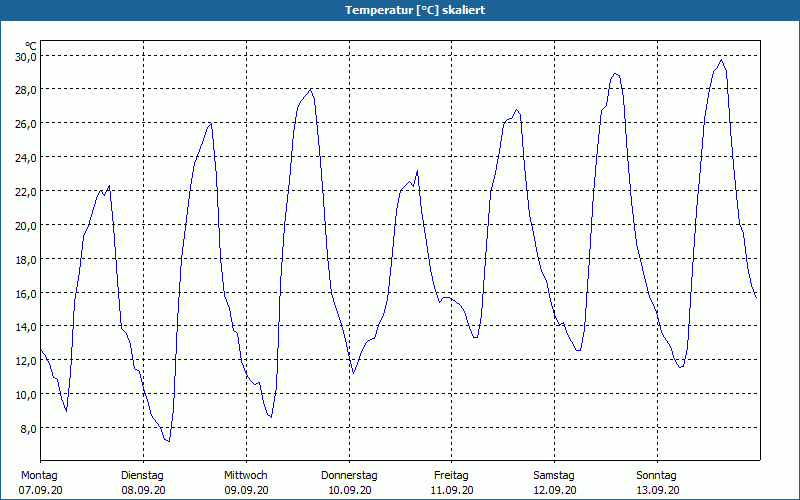This screenshot has height=500, width=800.
Task: Click the Wednesday afternoon peak at 28°C
Action: point(311,89)
